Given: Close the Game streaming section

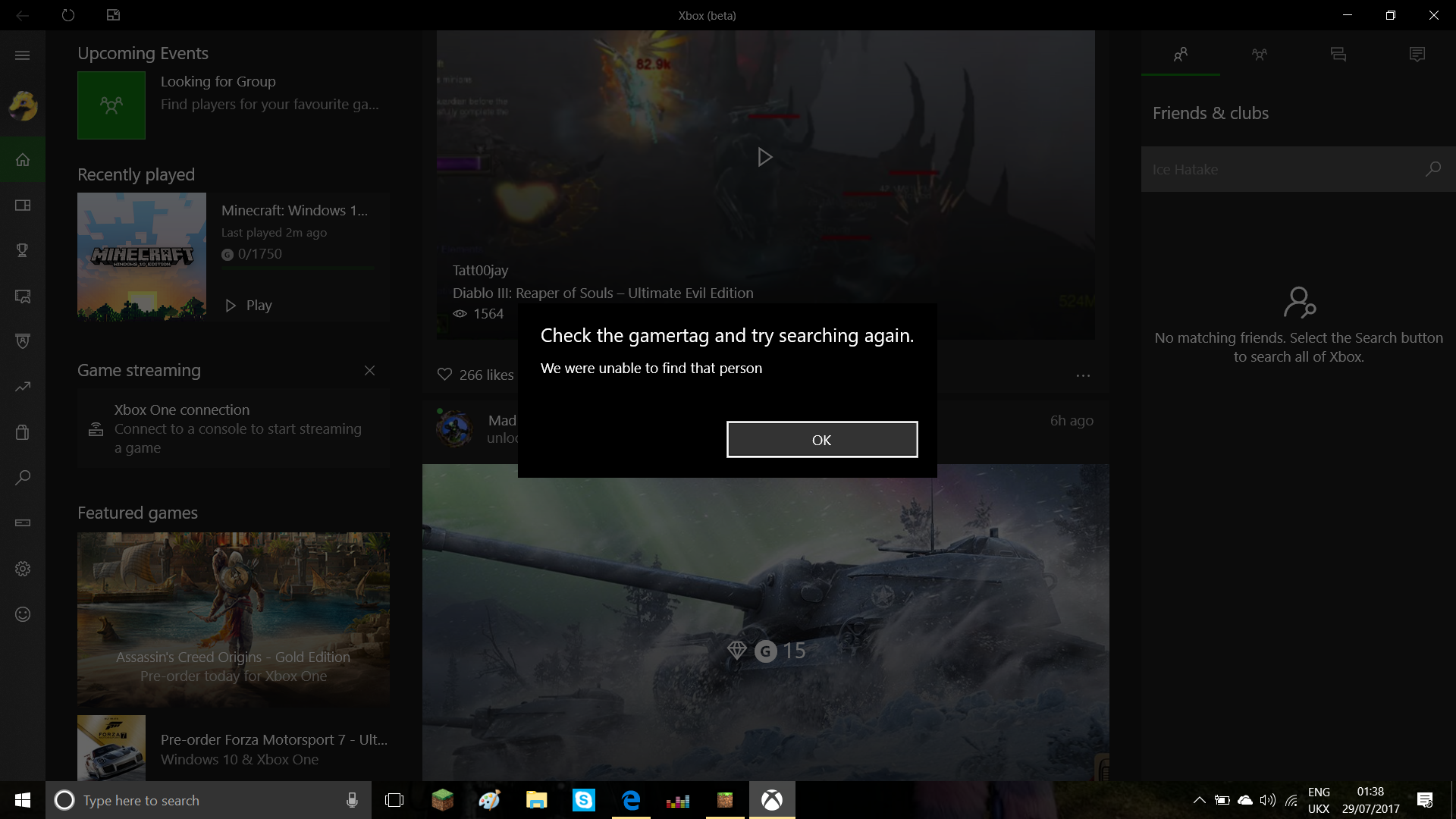Looking at the screenshot, I should coord(369,371).
